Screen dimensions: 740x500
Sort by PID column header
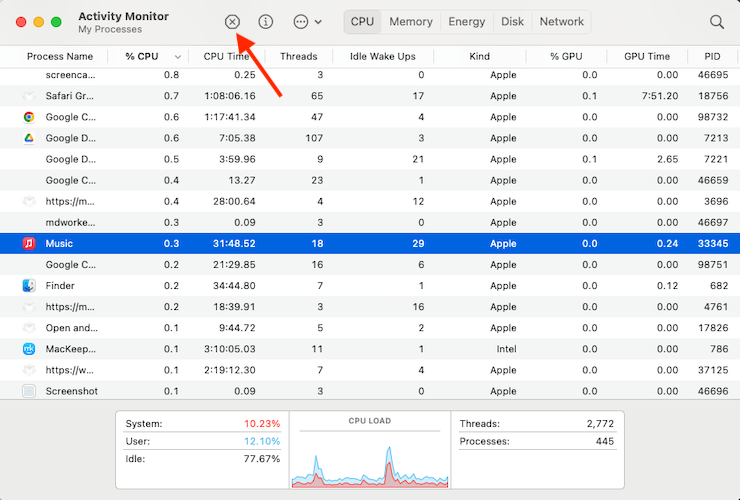pos(712,56)
